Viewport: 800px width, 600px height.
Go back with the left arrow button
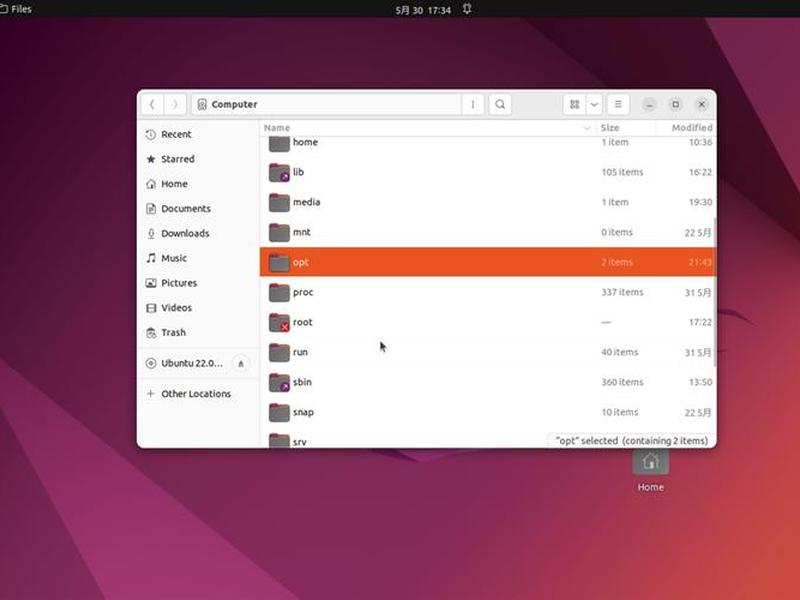tap(152, 105)
